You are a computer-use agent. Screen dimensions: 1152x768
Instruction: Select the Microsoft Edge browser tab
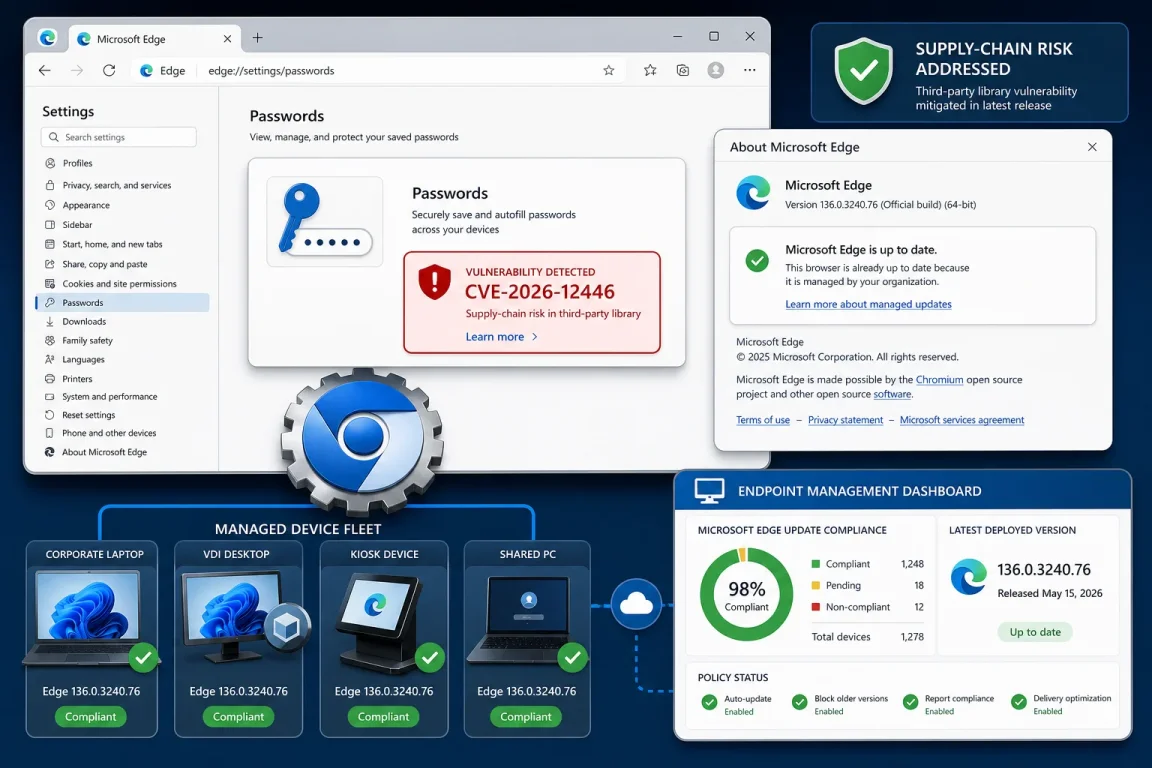(154, 39)
